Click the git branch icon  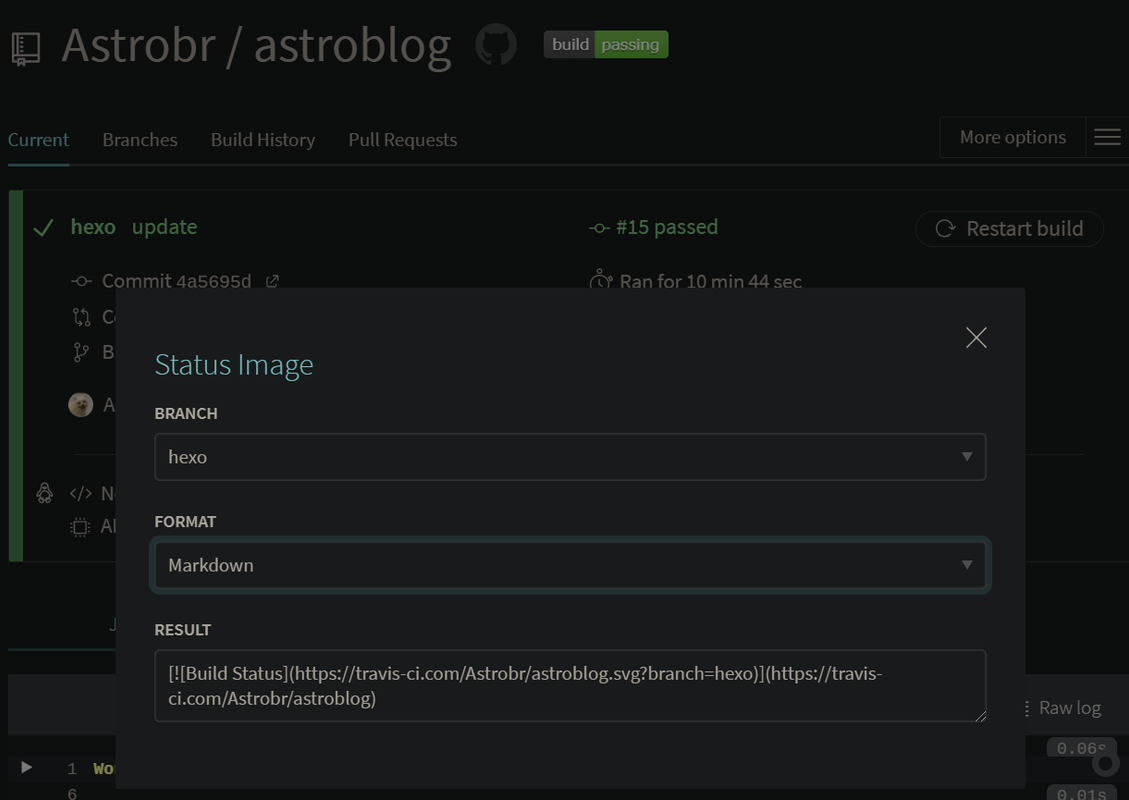pyautogui.click(x=81, y=352)
